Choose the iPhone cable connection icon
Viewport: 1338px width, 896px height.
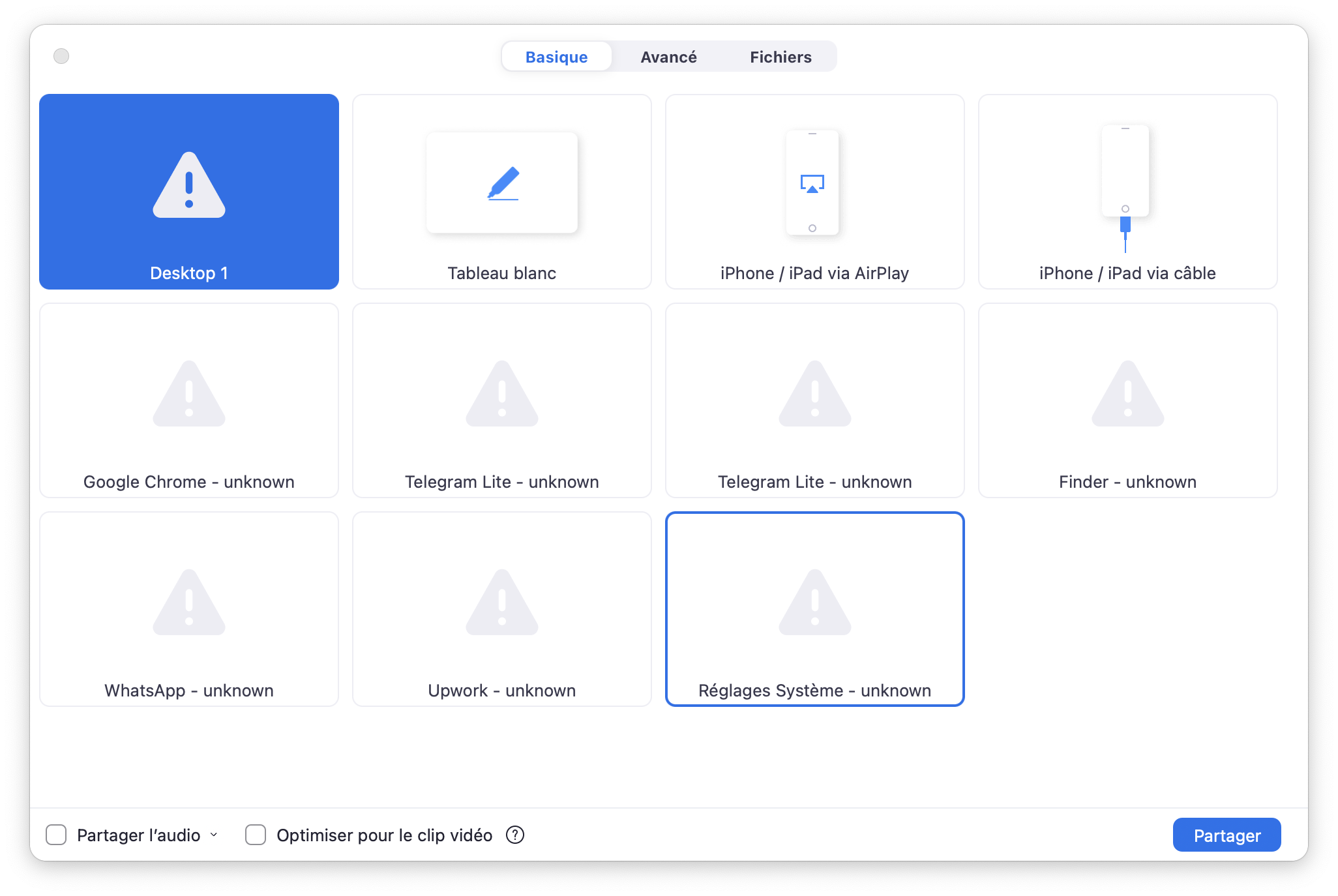[1125, 188]
